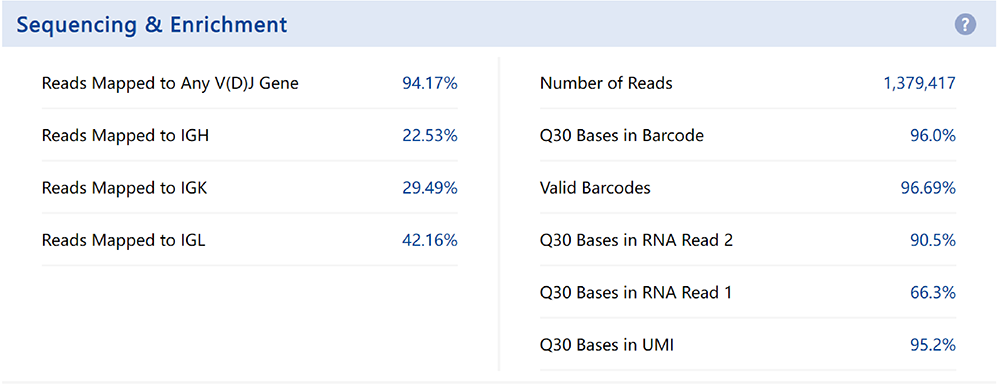Screen dimensions: 1000x385
Task: Select the 29.49% IGK value
Action: [x=430, y=188]
